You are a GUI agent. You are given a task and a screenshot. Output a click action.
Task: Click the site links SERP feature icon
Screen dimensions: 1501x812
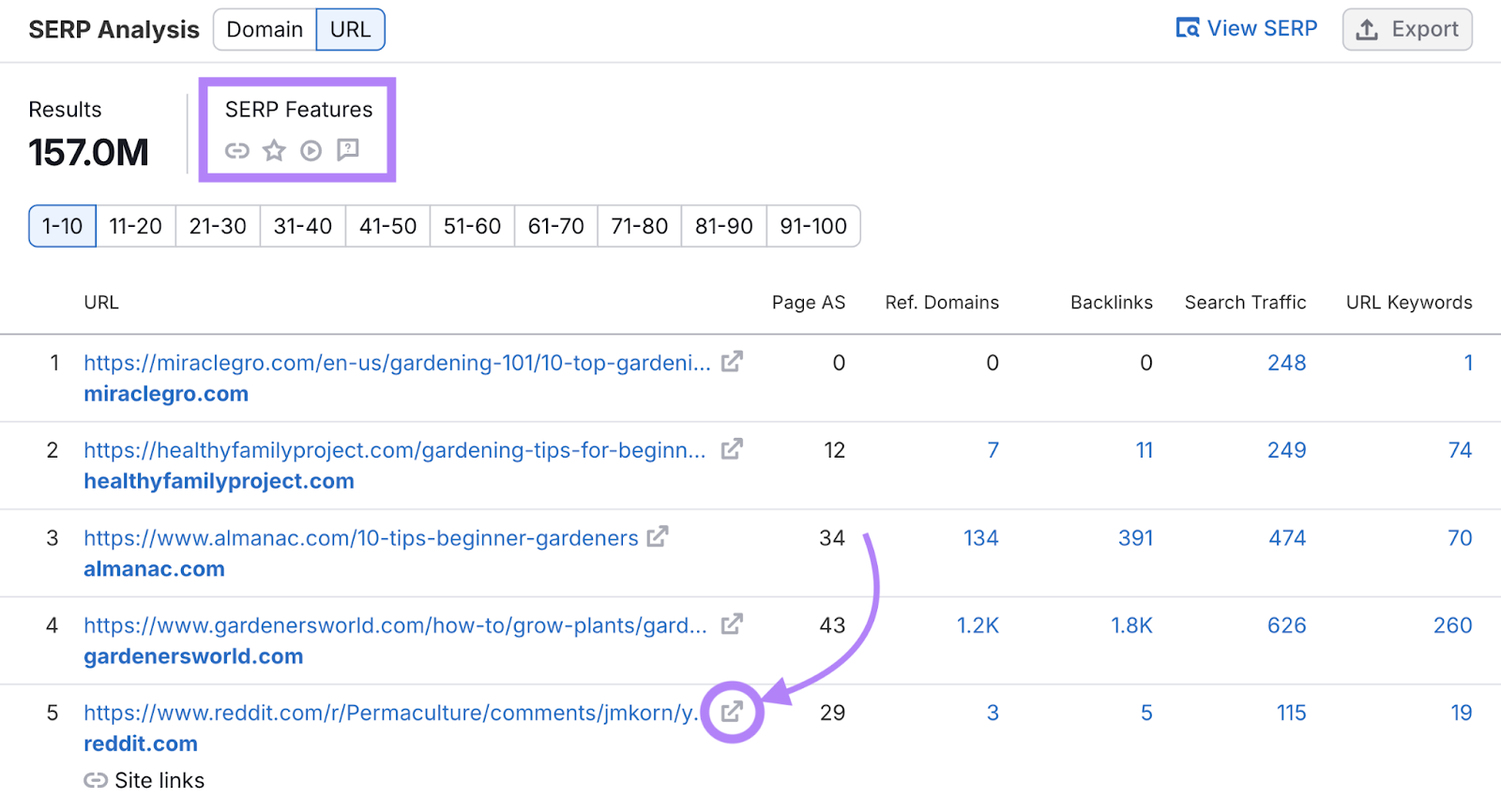click(237, 150)
